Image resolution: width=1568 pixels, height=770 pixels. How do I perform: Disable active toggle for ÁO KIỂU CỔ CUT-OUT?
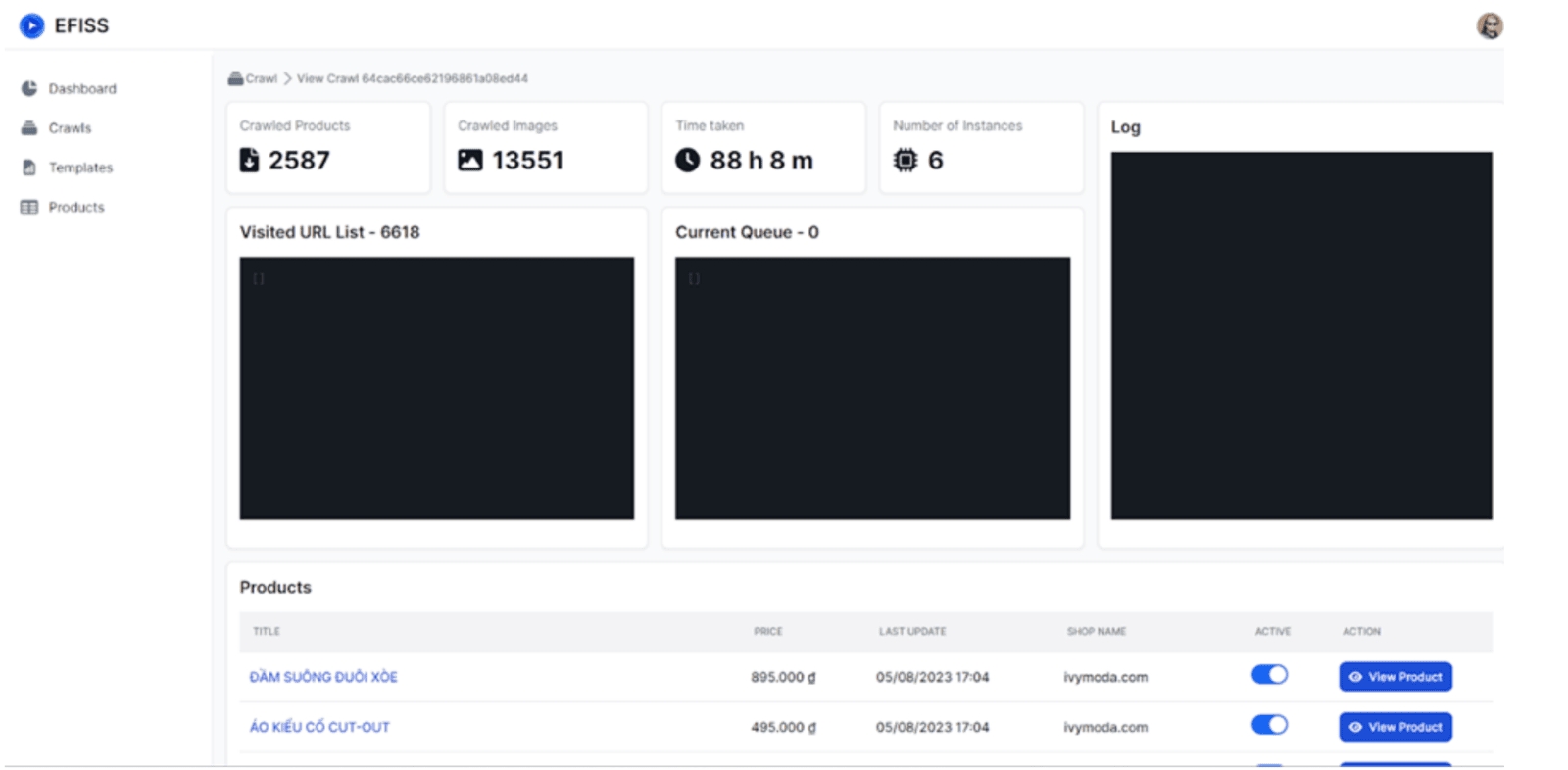click(x=1269, y=725)
